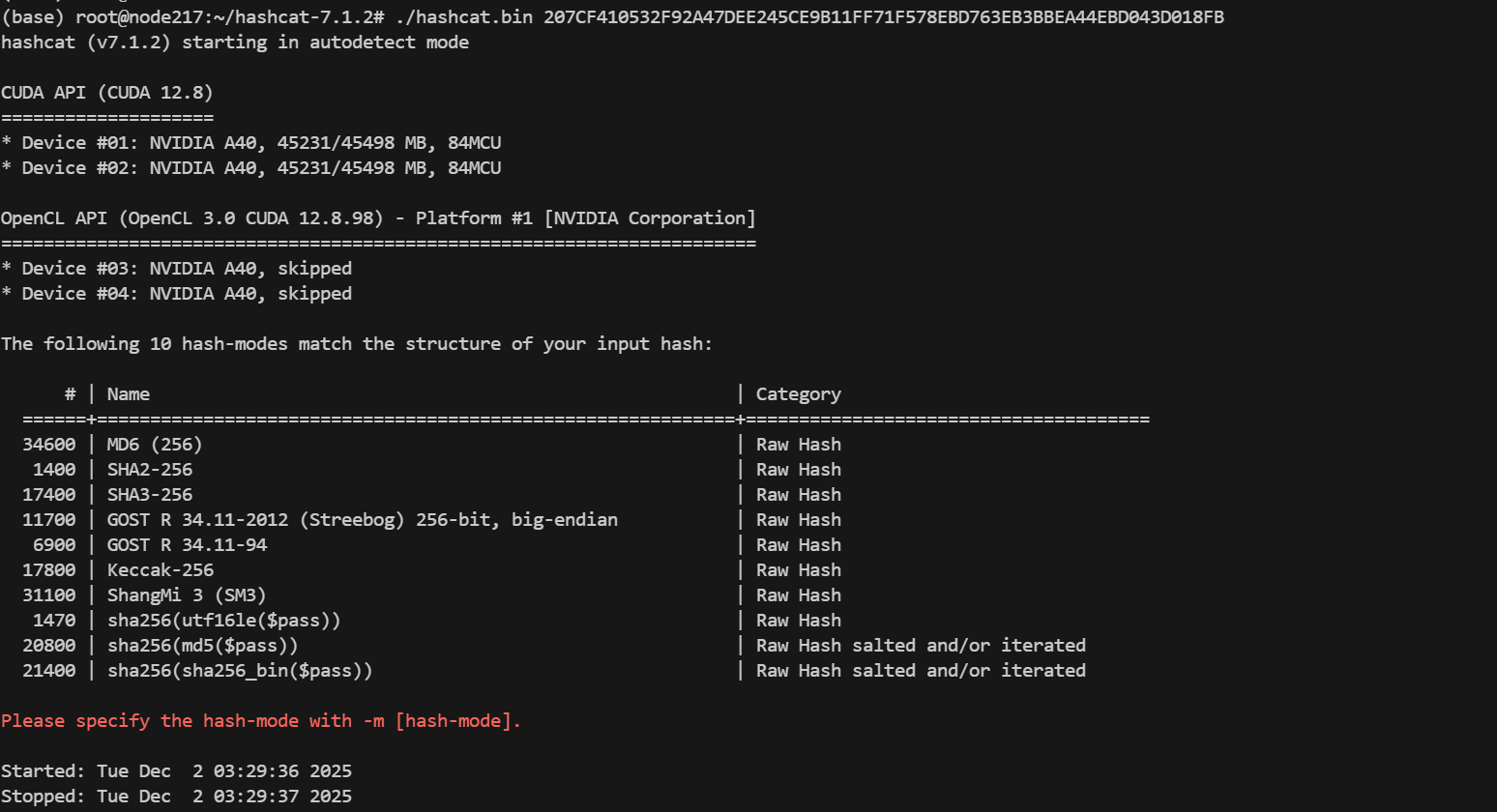Click the Device #03 skipped line
1497x812 pixels.
click(x=177, y=269)
